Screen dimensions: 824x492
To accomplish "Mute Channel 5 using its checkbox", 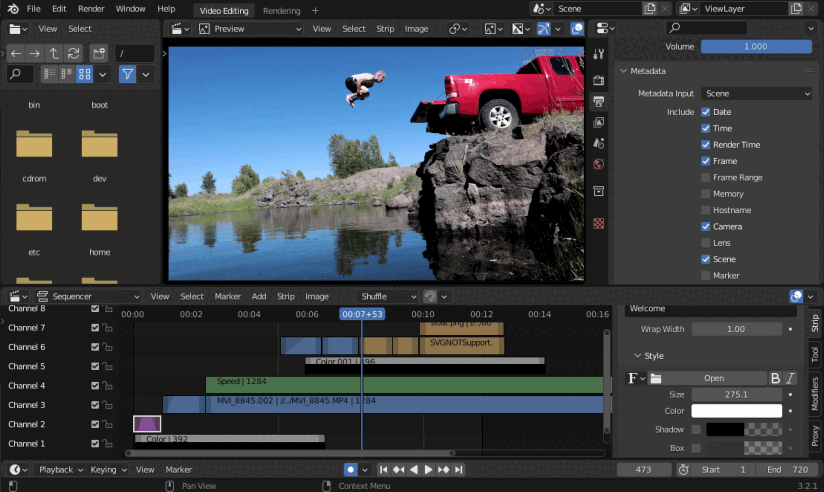I will (95, 366).
